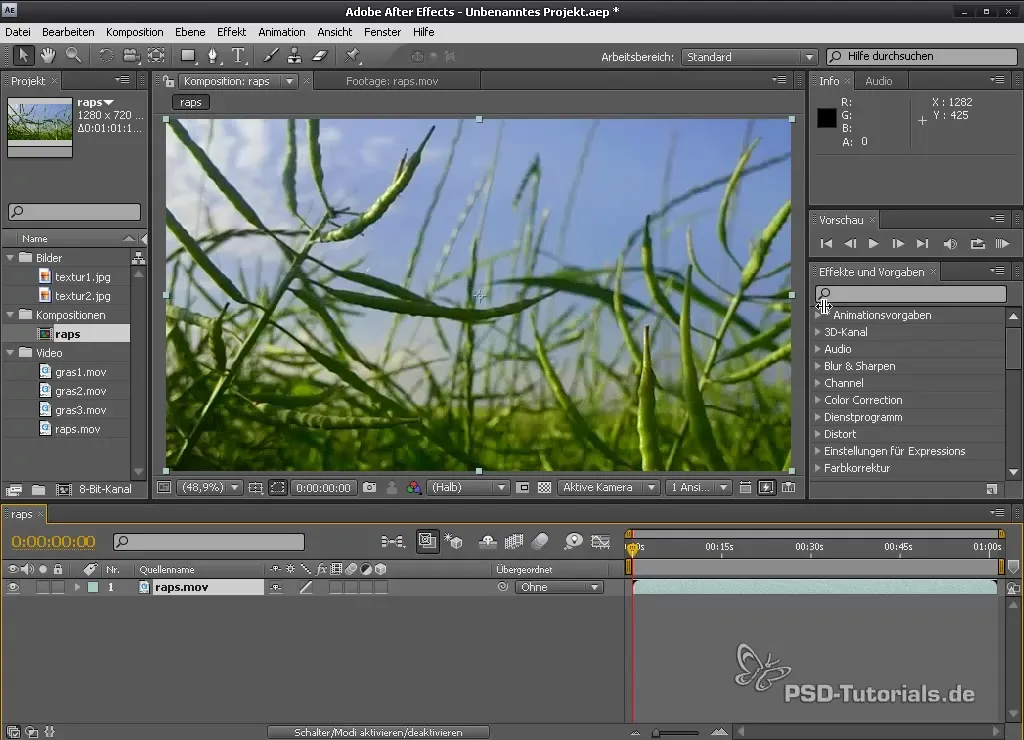
Task: Toggle fast previews button in viewer
Action: (x=766, y=488)
